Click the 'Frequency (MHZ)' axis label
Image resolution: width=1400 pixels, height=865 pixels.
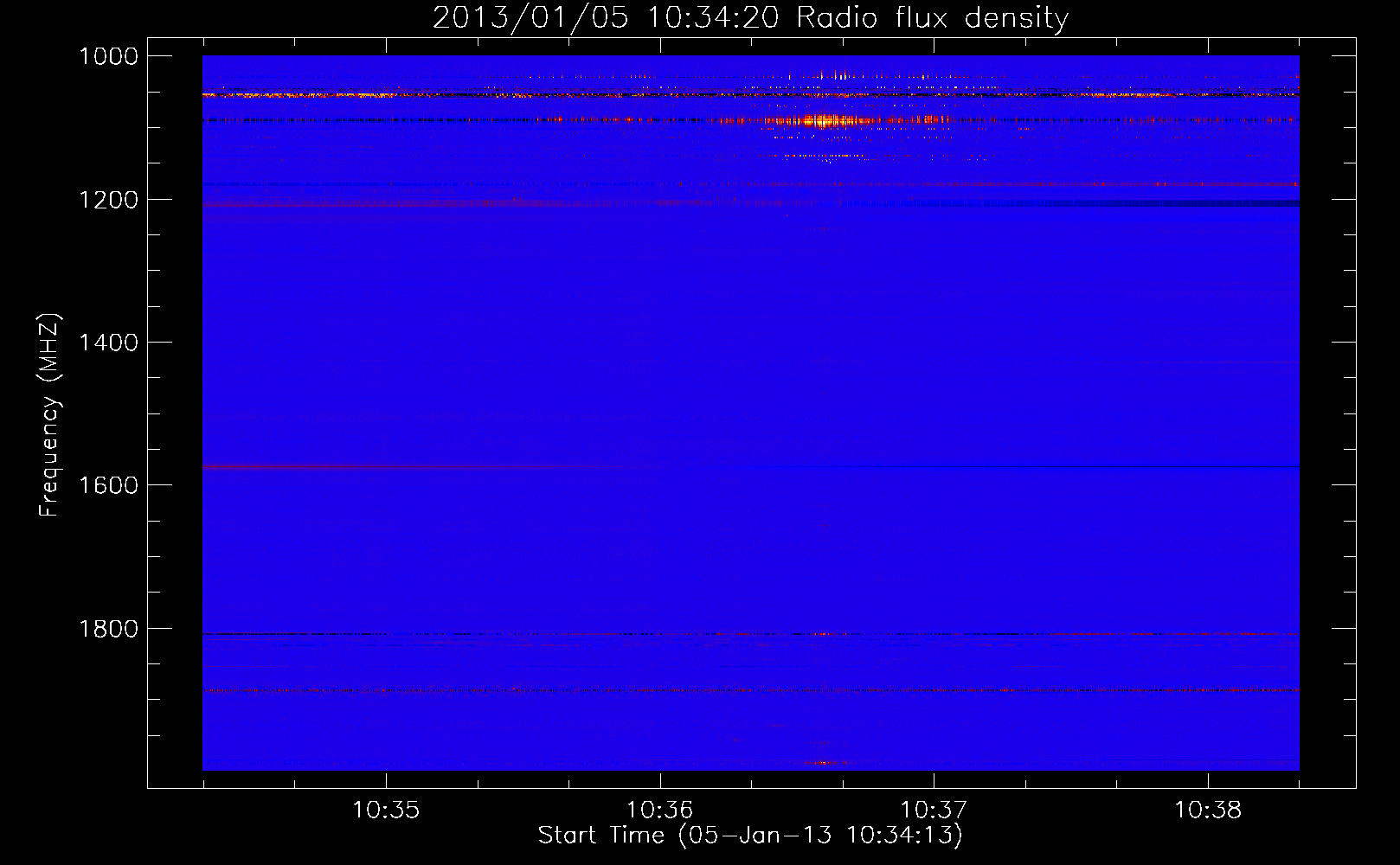point(49,415)
